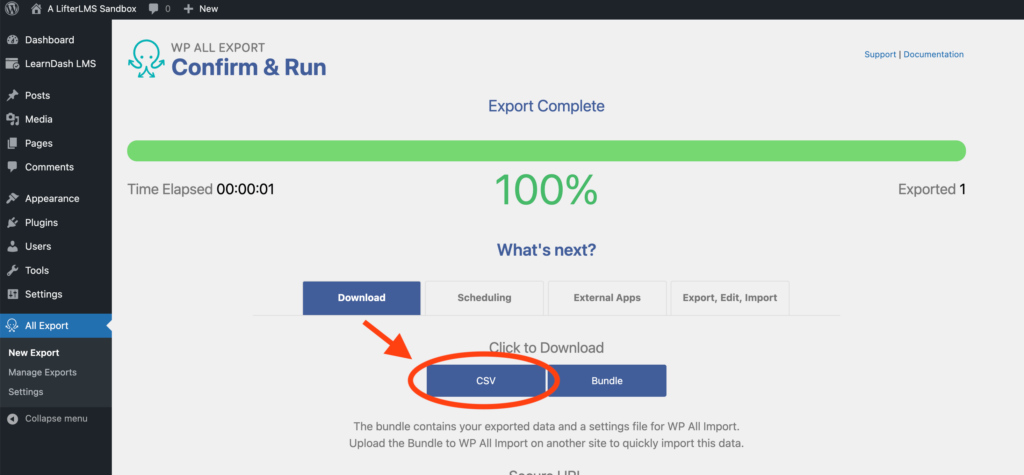The height and width of the screenshot is (475, 1024).
Task: Open Settings under All Export submenu
Action: tap(25, 392)
